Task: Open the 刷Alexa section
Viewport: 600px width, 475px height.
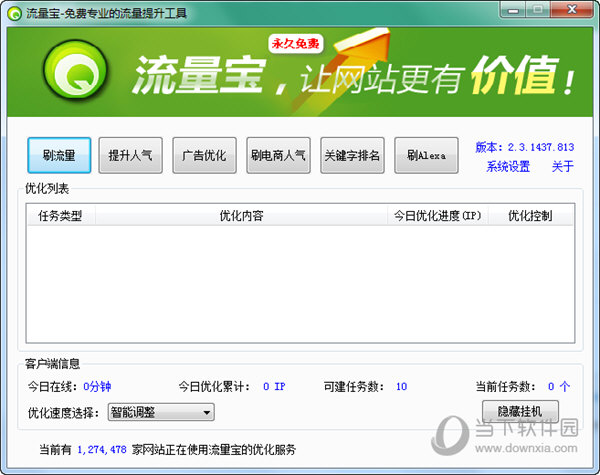Action: click(x=426, y=155)
